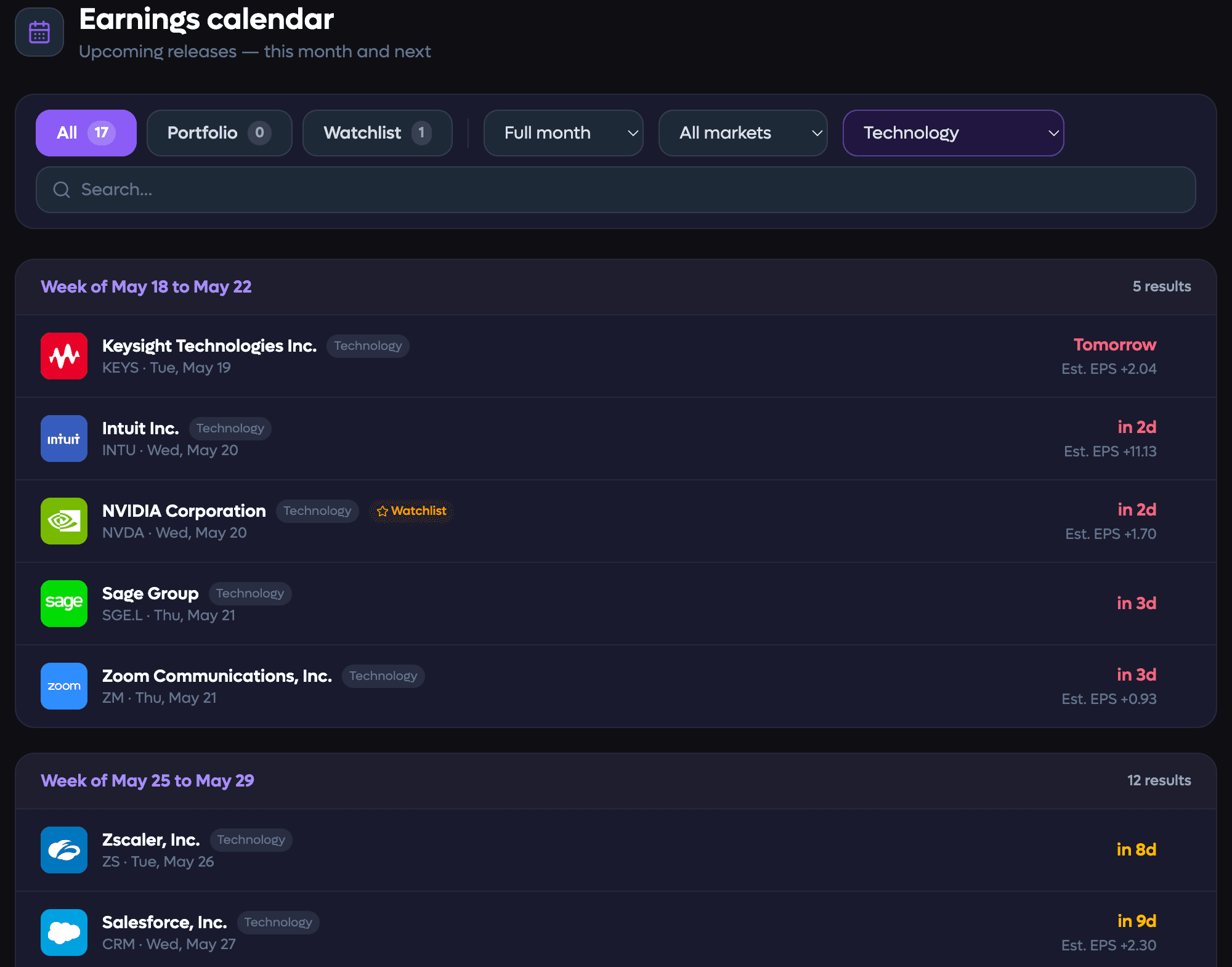The height and width of the screenshot is (967, 1232).
Task: Click the 'Earnings calendar' title
Action: (206, 20)
